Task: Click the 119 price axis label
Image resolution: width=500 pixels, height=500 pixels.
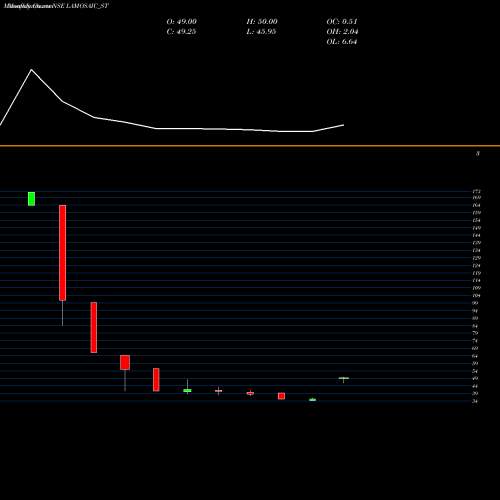Action: click(x=477, y=273)
